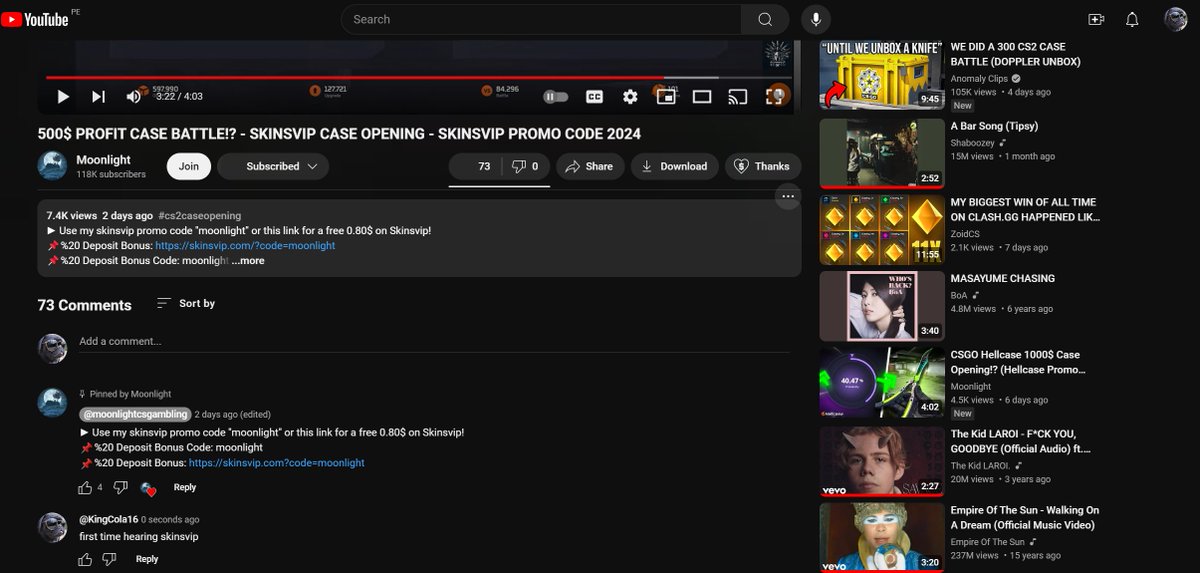Click the Shaboozey channel name
The height and width of the screenshot is (573, 1200).
pyautogui.click(x=974, y=143)
